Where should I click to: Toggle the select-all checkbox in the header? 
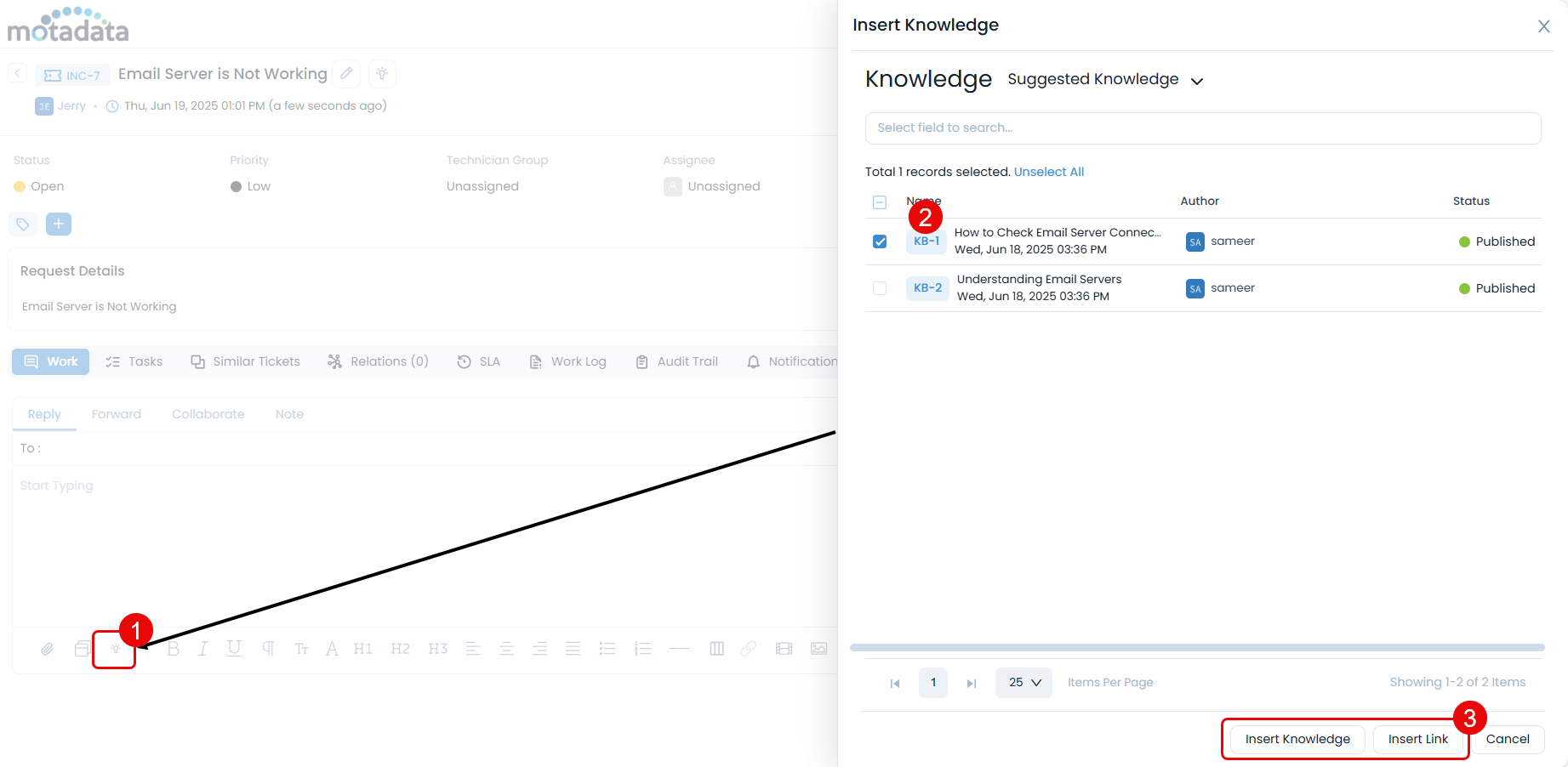(879, 202)
